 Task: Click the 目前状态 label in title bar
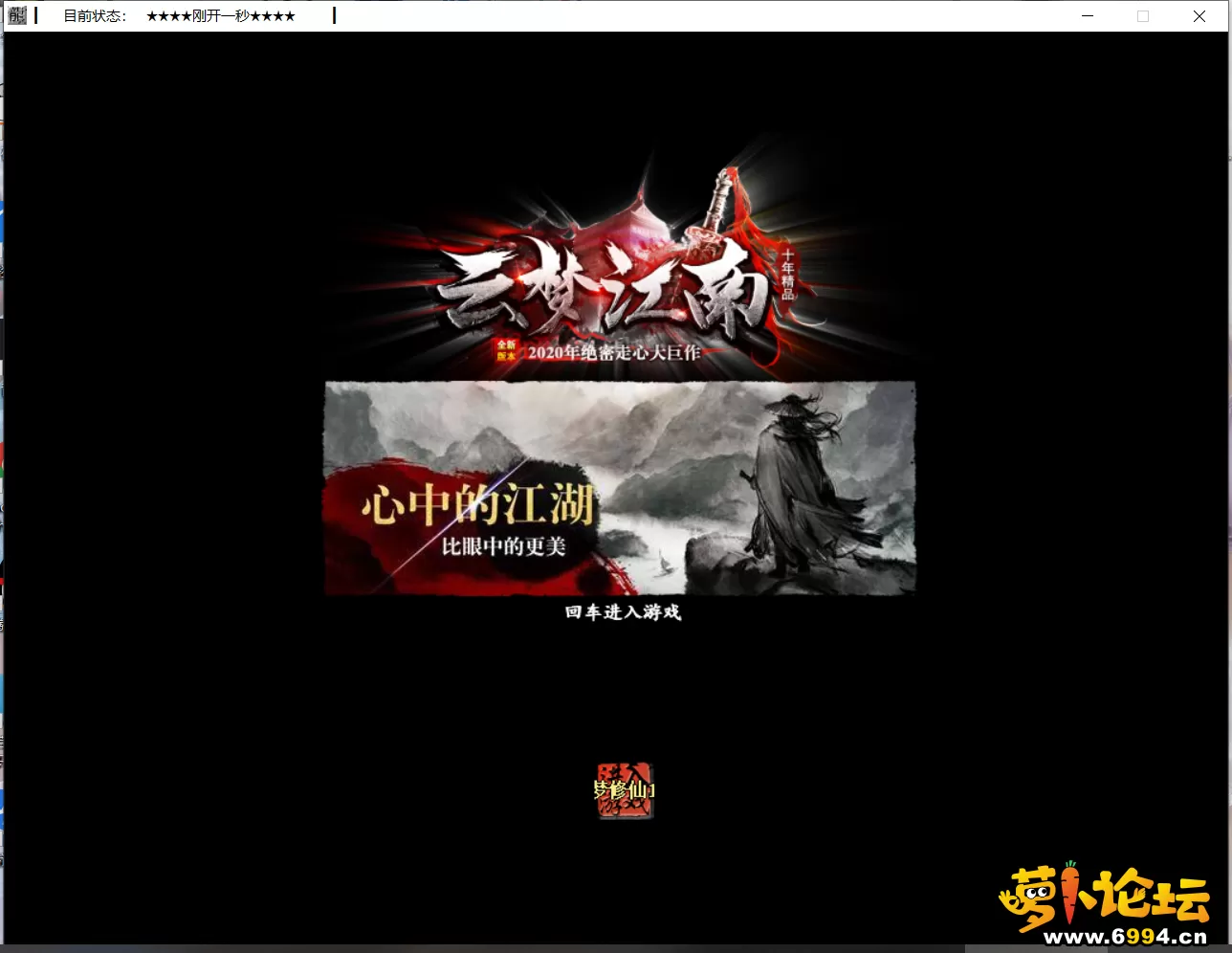click(x=95, y=16)
